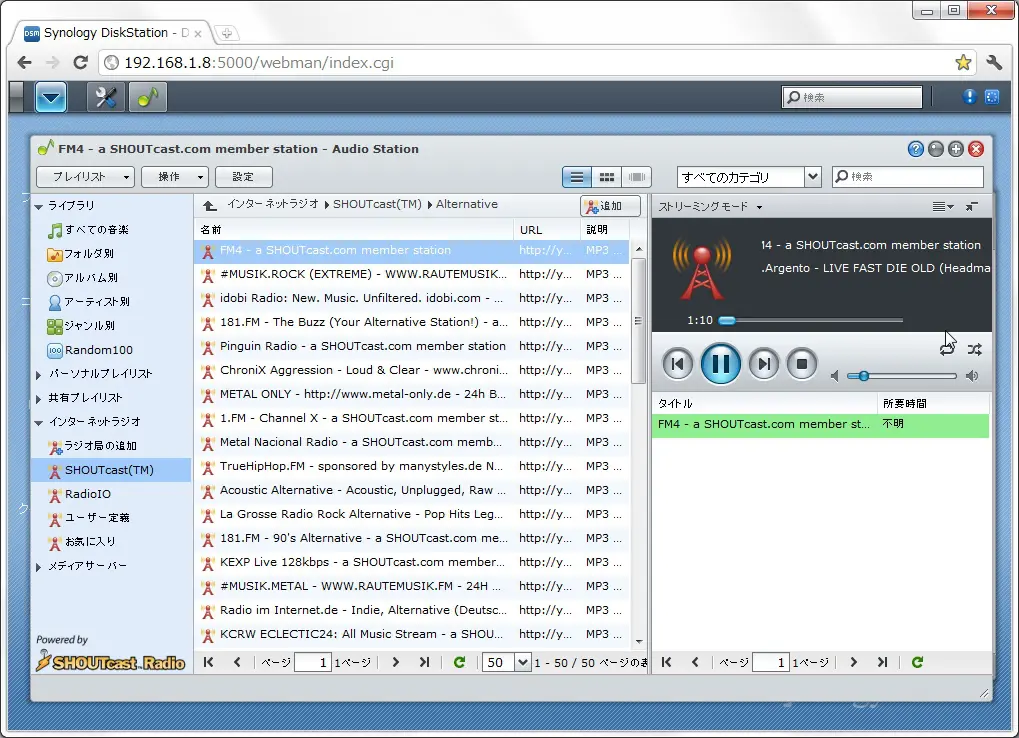Select Pinguin Radio station row
This screenshot has width=1019, height=738.
point(411,346)
